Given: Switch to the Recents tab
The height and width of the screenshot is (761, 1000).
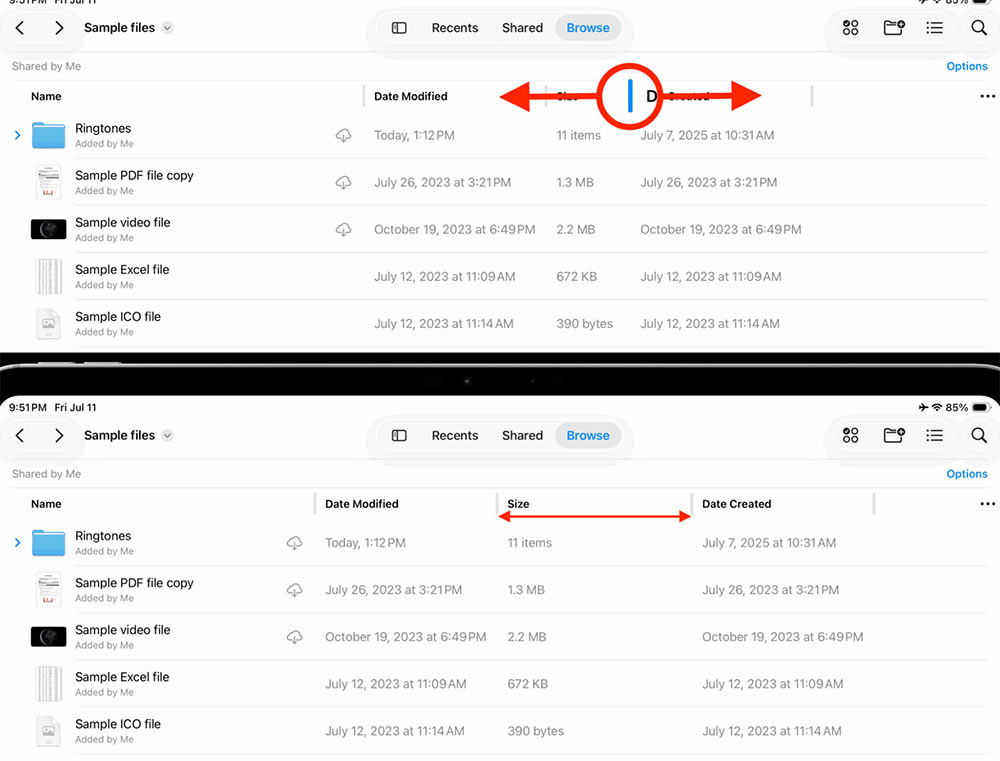Looking at the screenshot, I should (455, 27).
